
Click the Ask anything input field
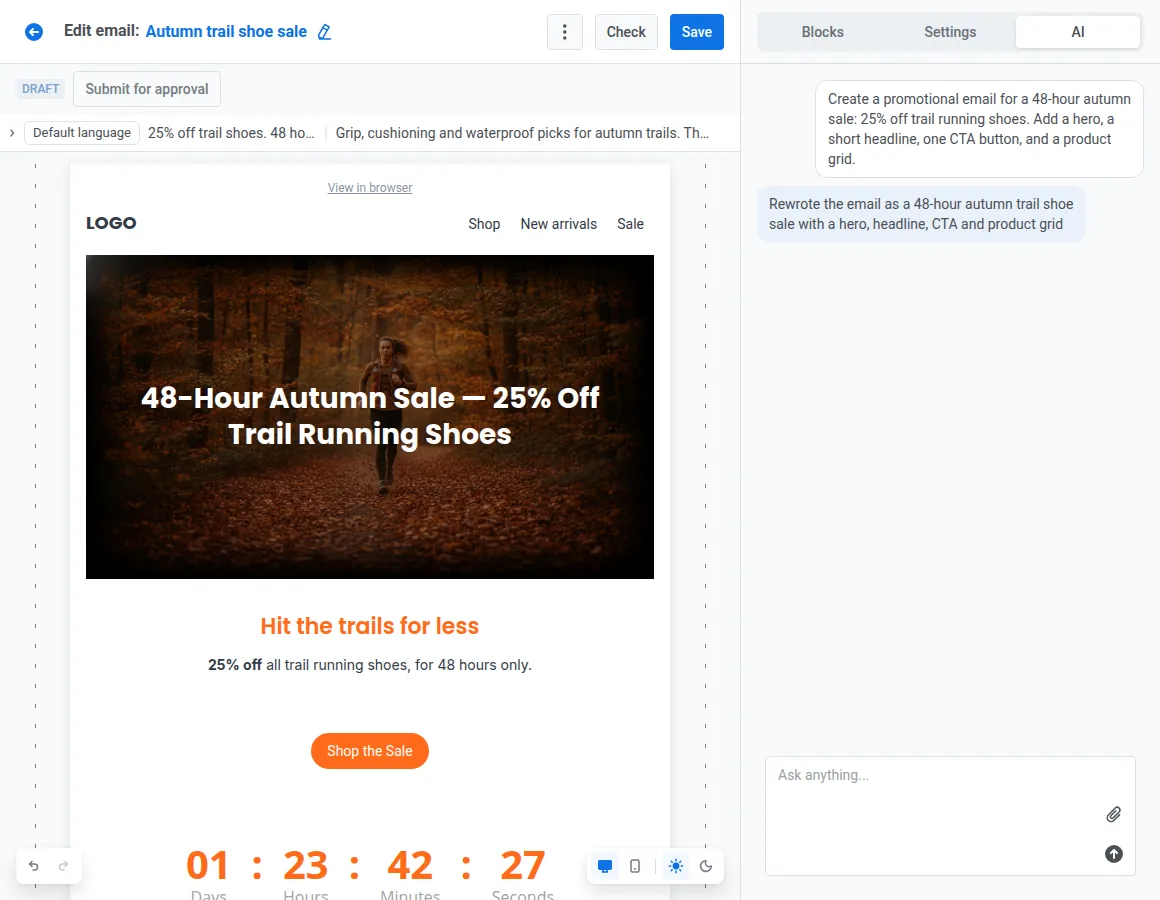(950, 816)
